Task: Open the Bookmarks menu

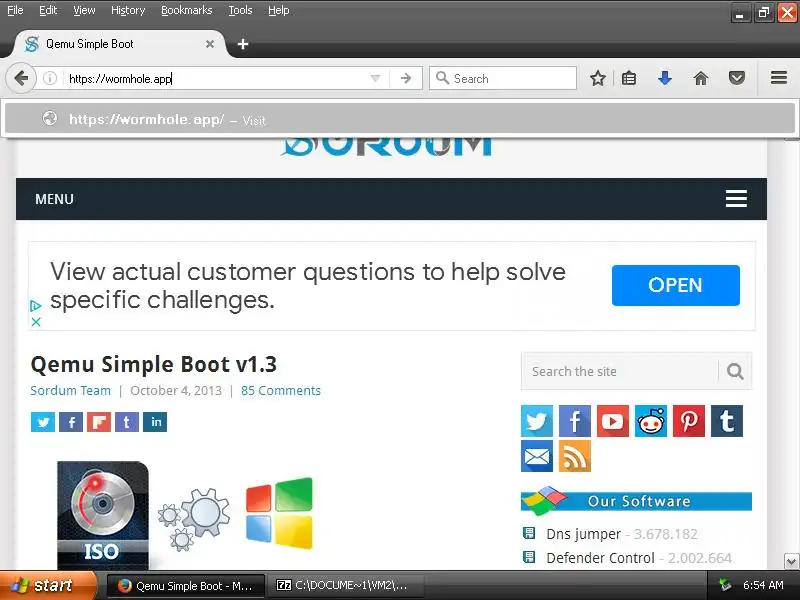Action: pyautogui.click(x=187, y=10)
